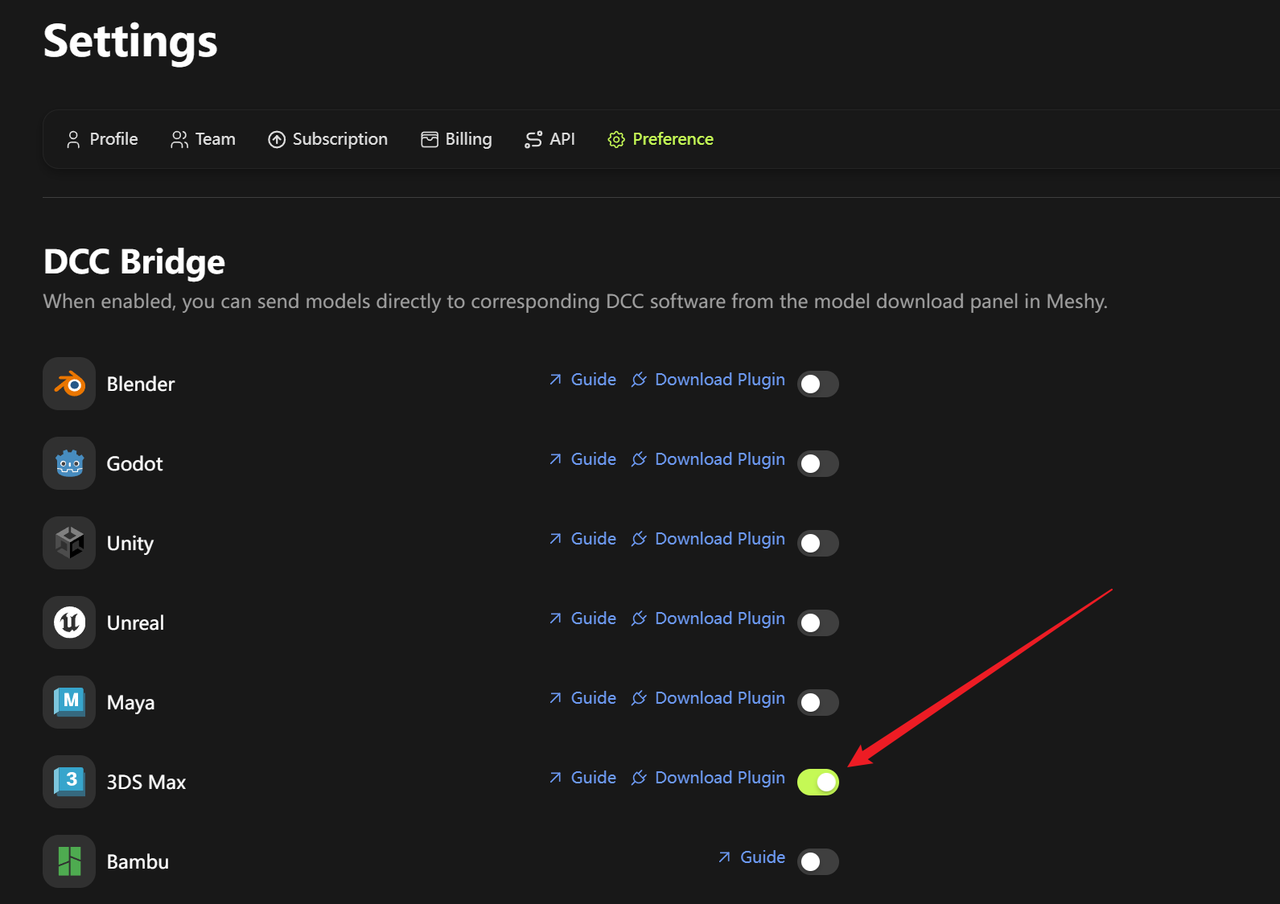Disable the 3DS Max bridge toggle
Image resolution: width=1280 pixels, height=904 pixels.
(x=818, y=782)
